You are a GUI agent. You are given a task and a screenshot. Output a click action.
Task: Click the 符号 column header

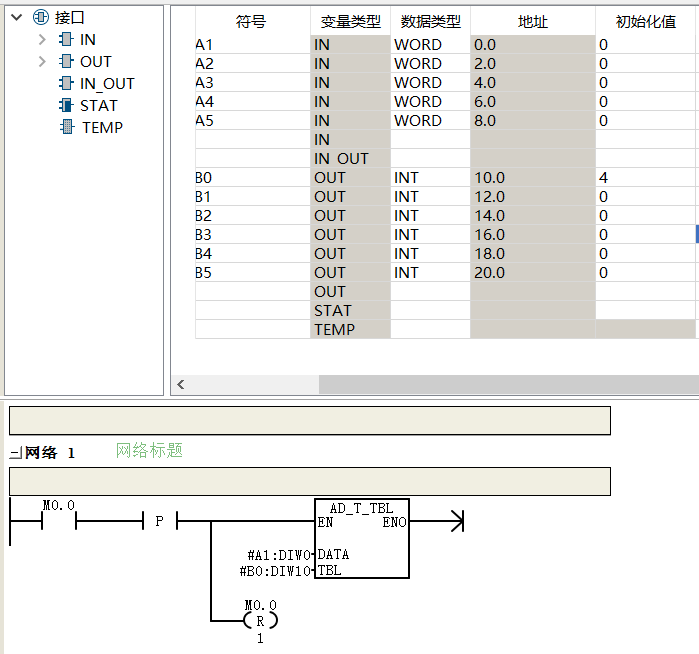click(251, 21)
